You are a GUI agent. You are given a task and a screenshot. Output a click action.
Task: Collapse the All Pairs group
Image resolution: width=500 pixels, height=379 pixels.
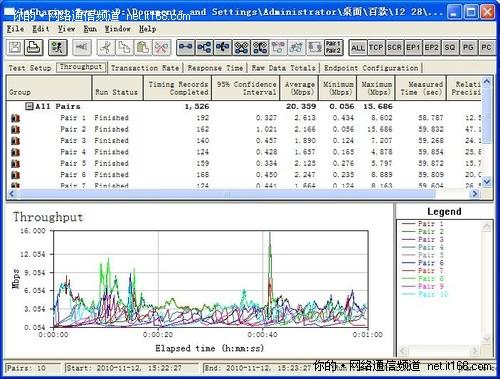[29, 106]
